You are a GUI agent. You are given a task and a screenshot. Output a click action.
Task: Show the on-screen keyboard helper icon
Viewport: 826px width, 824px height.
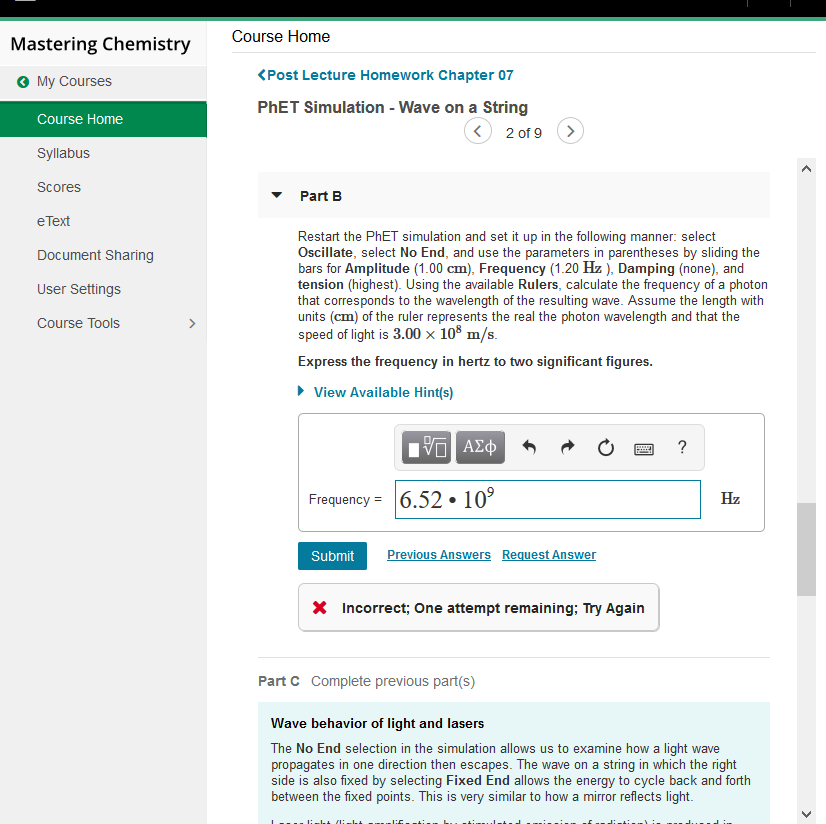tap(643, 447)
